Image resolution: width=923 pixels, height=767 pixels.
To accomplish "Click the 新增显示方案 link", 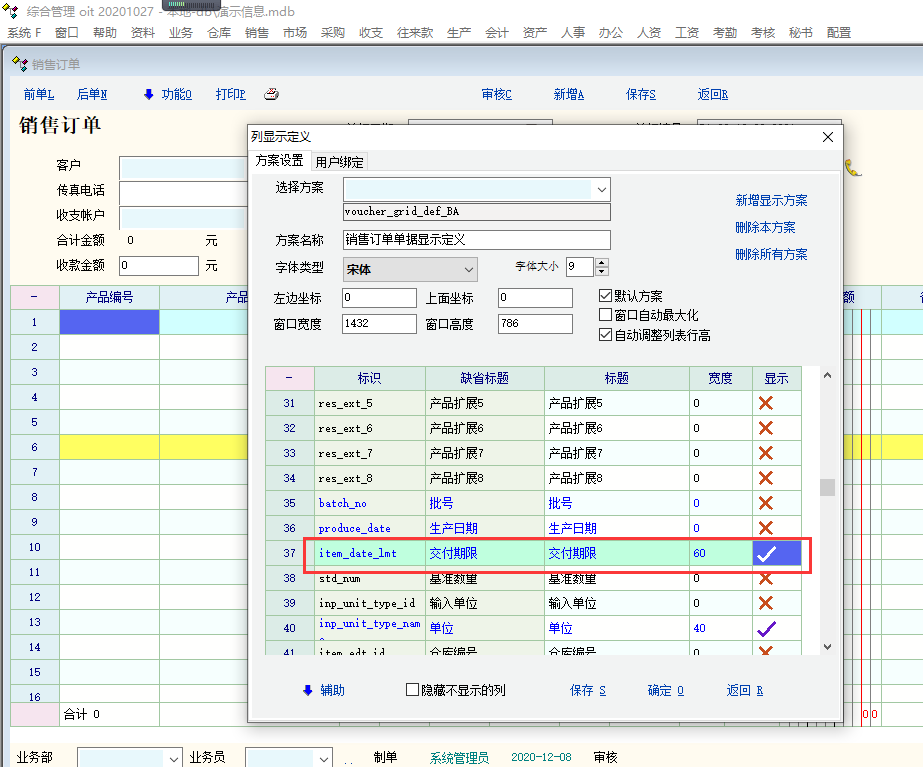I will [771, 200].
